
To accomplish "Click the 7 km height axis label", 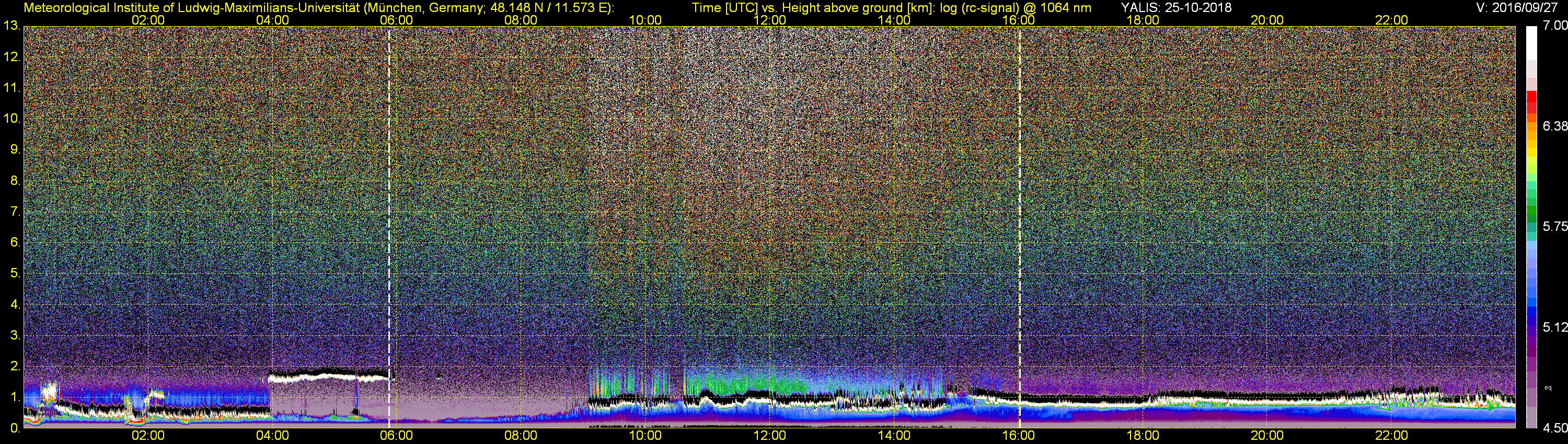I will [15, 212].
